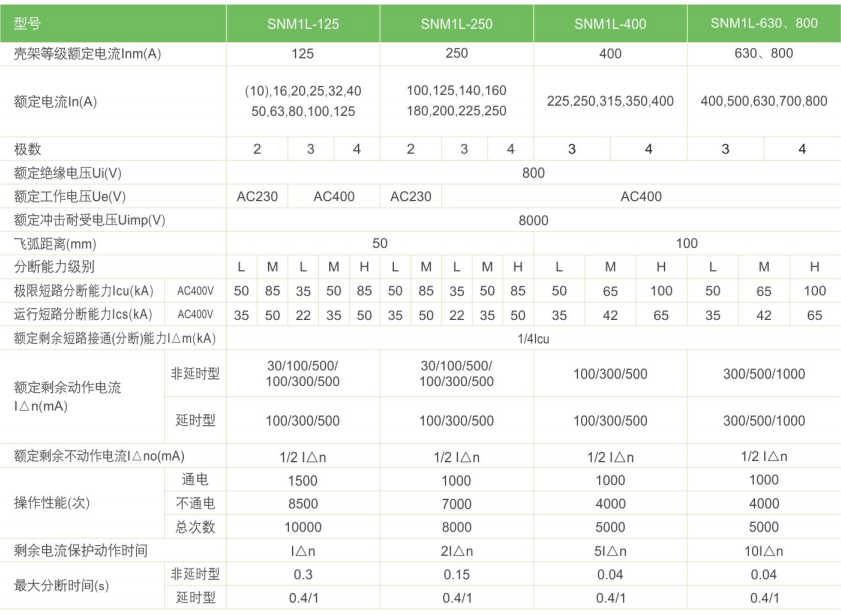Viewport: 841px width, 615px height.
Task: Click row label "额定绝缘电压Ui(V)"
Action: 68,173
